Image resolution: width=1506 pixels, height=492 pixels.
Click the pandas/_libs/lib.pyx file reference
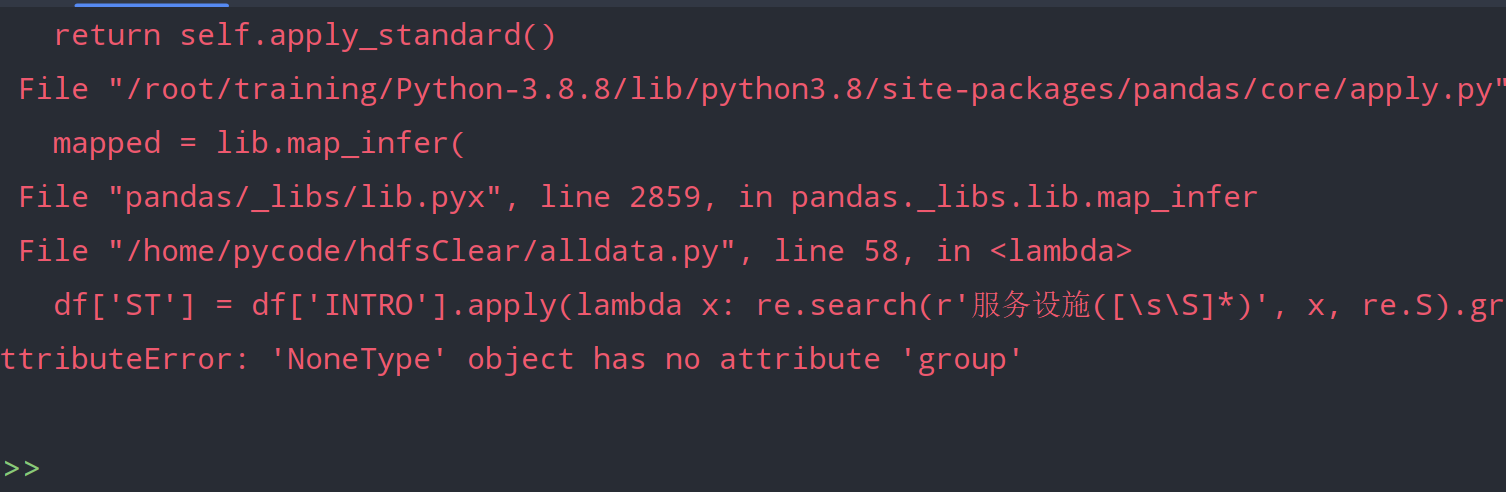click(305, 197)
